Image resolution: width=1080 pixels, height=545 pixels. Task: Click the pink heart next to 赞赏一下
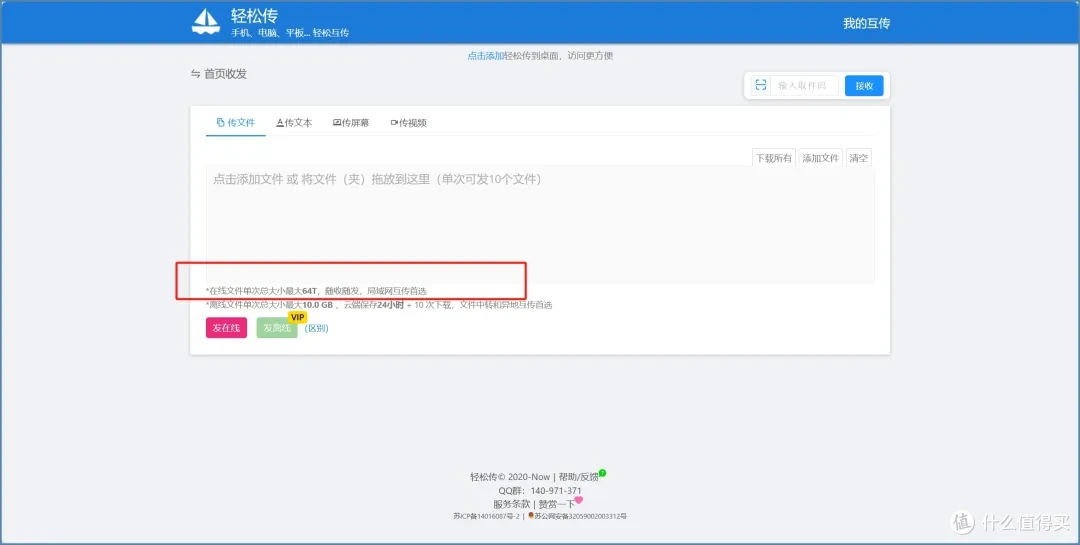(579, 500)
